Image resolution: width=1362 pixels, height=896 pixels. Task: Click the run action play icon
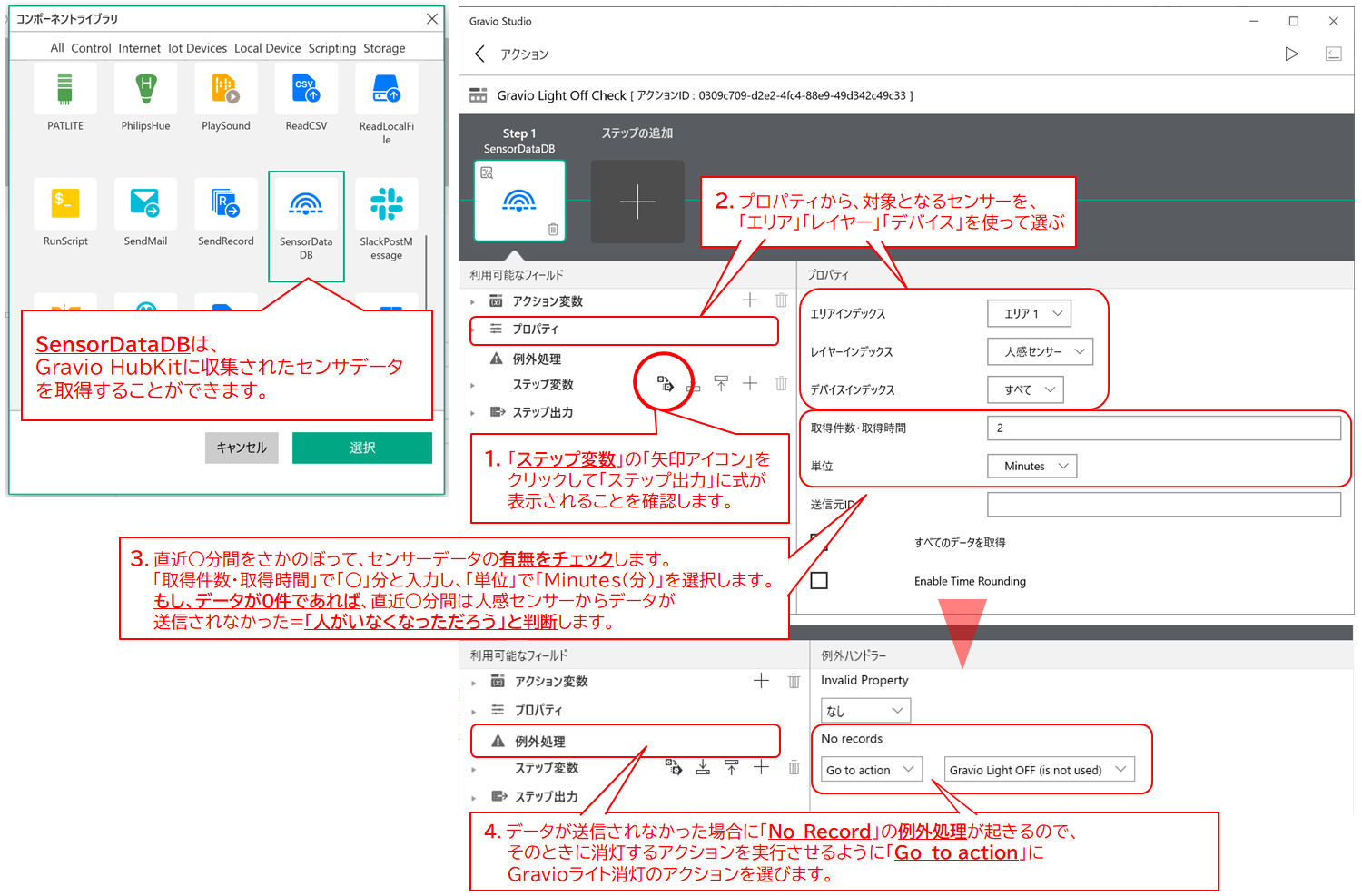coord(1291,54)
